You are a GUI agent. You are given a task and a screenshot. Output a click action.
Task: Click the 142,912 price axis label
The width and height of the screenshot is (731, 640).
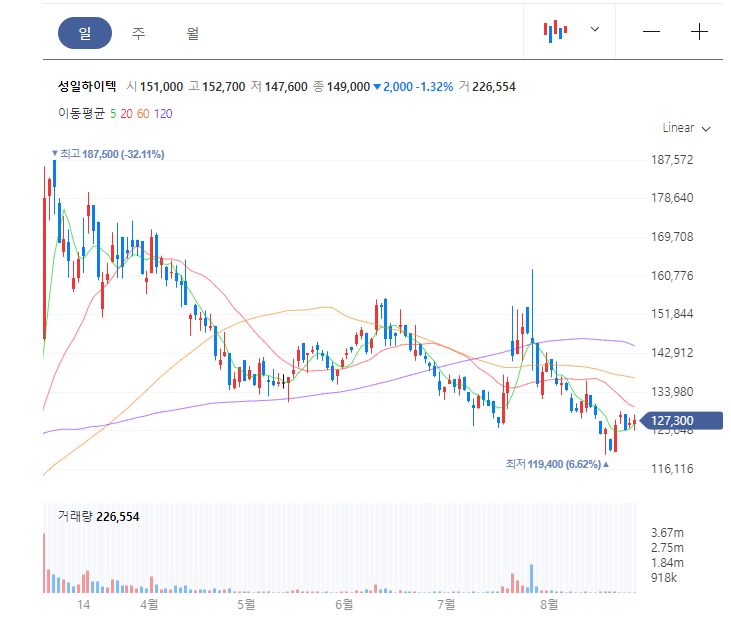(x=672, y=352)
